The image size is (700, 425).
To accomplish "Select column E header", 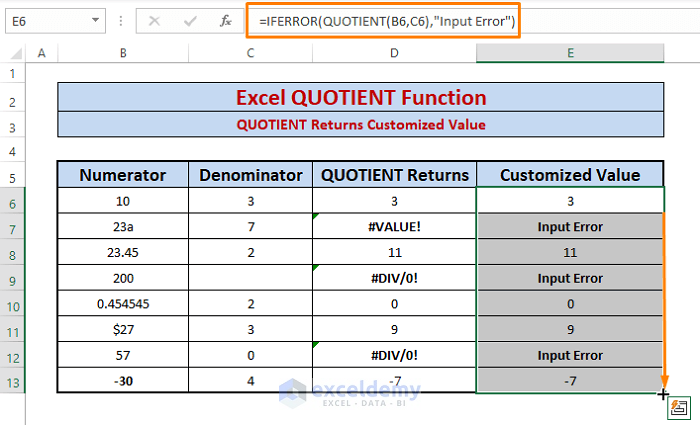I will click(x=570, y=53).
